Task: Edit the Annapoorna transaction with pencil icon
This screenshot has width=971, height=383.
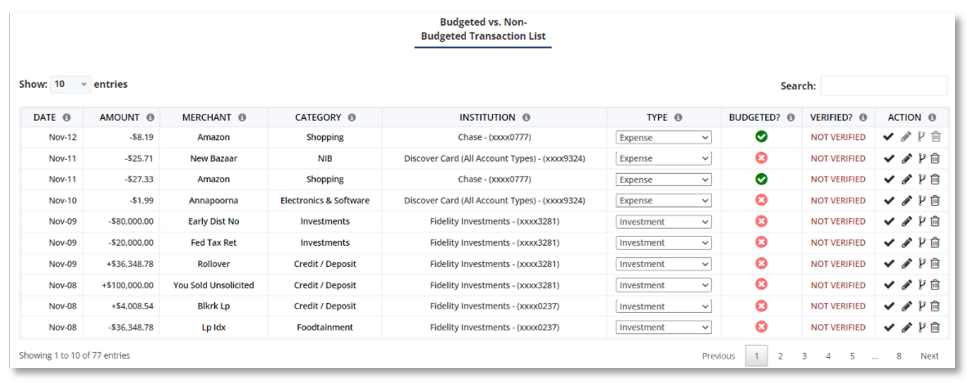Action: click(x=907, y=201)
